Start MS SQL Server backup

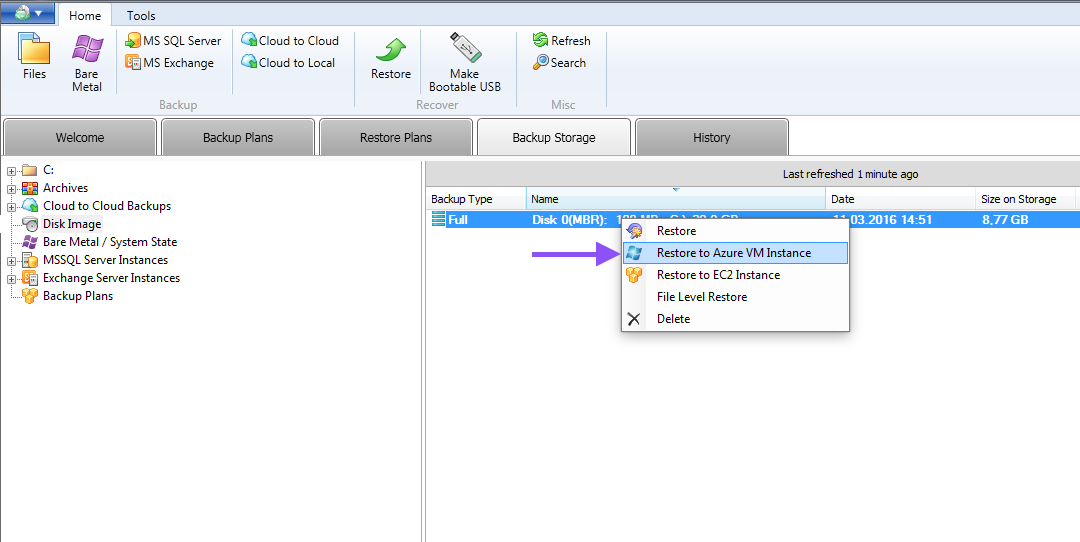tap(173, 41)
